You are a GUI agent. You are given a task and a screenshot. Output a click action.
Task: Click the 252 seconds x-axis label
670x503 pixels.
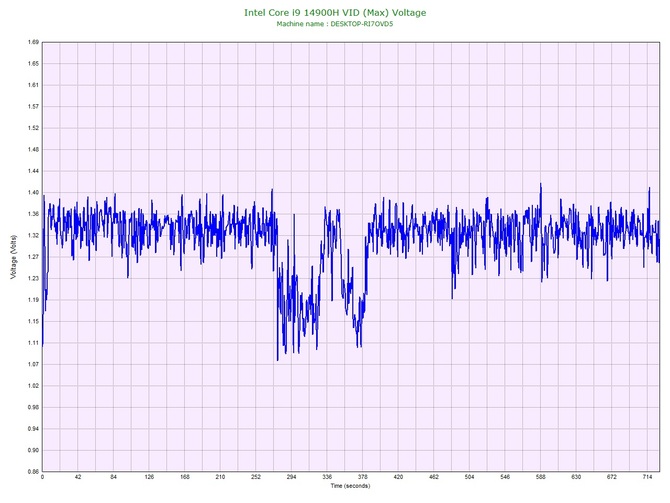point(256,477)
